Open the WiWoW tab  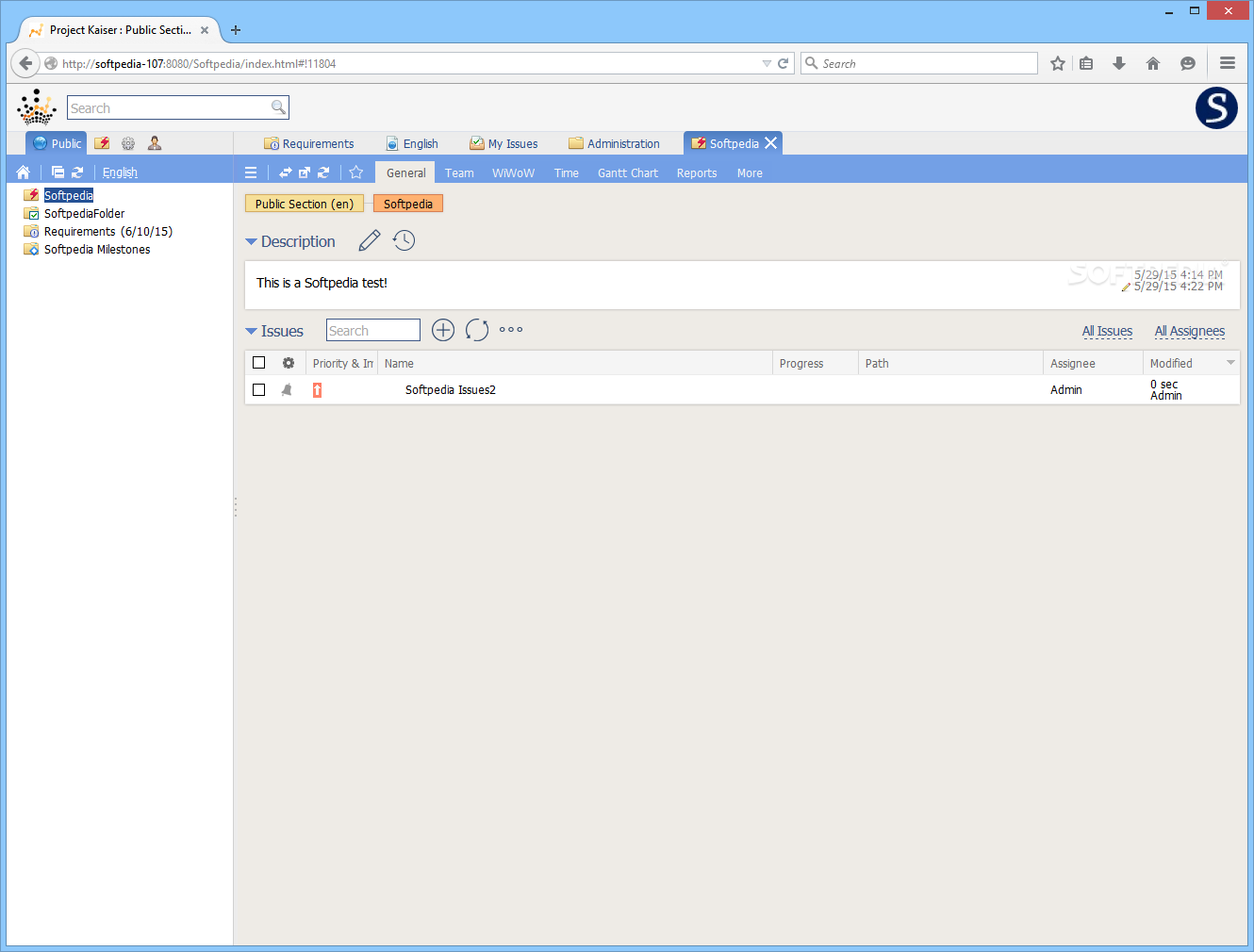pos(513,172)
